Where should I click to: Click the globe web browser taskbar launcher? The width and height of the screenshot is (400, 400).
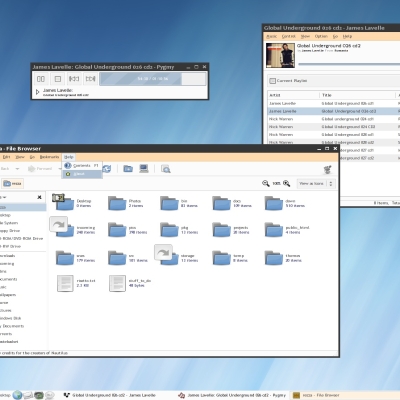[x=17, y=395]
